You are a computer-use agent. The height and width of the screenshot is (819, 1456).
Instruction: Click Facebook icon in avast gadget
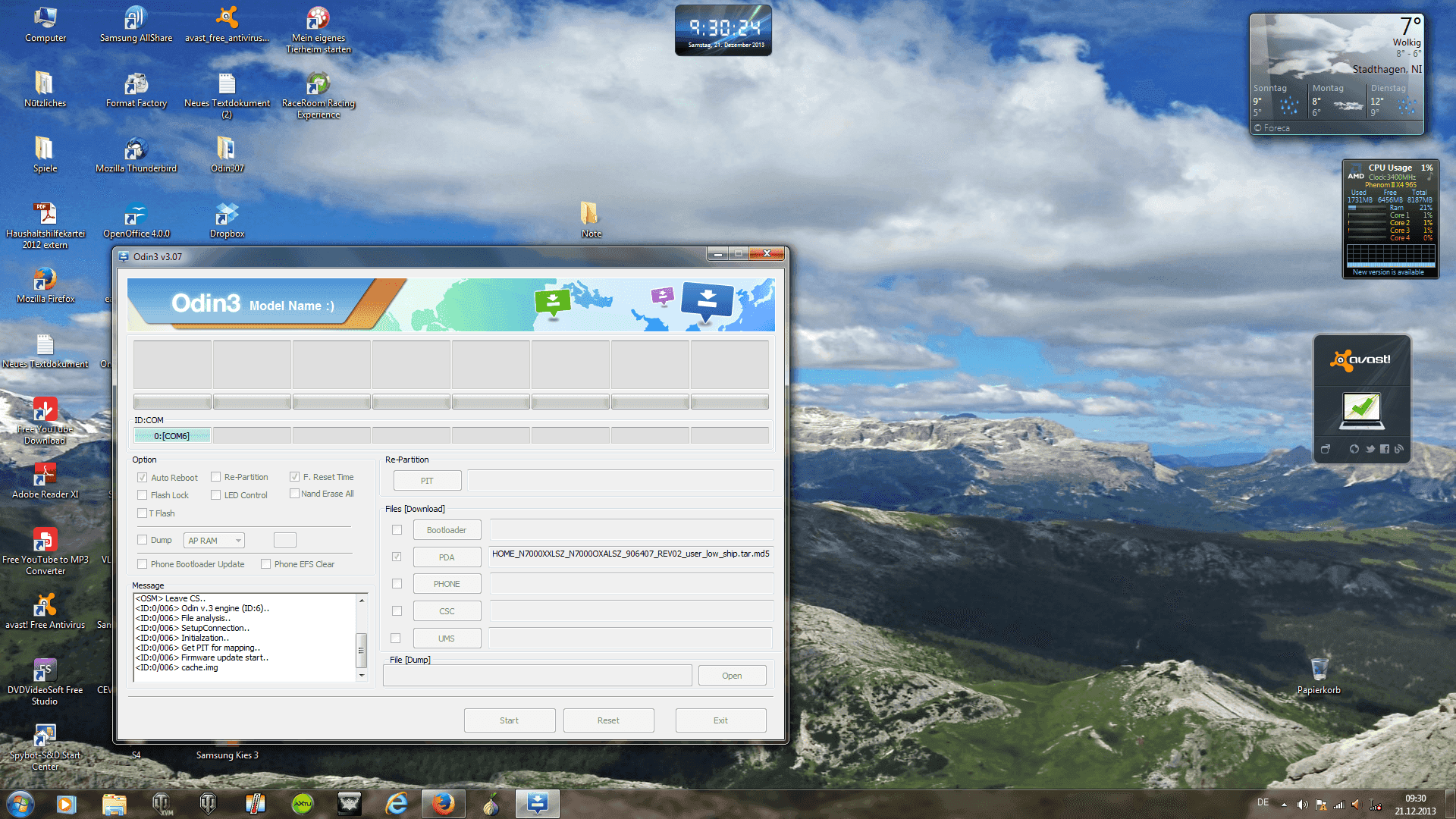1385,449
